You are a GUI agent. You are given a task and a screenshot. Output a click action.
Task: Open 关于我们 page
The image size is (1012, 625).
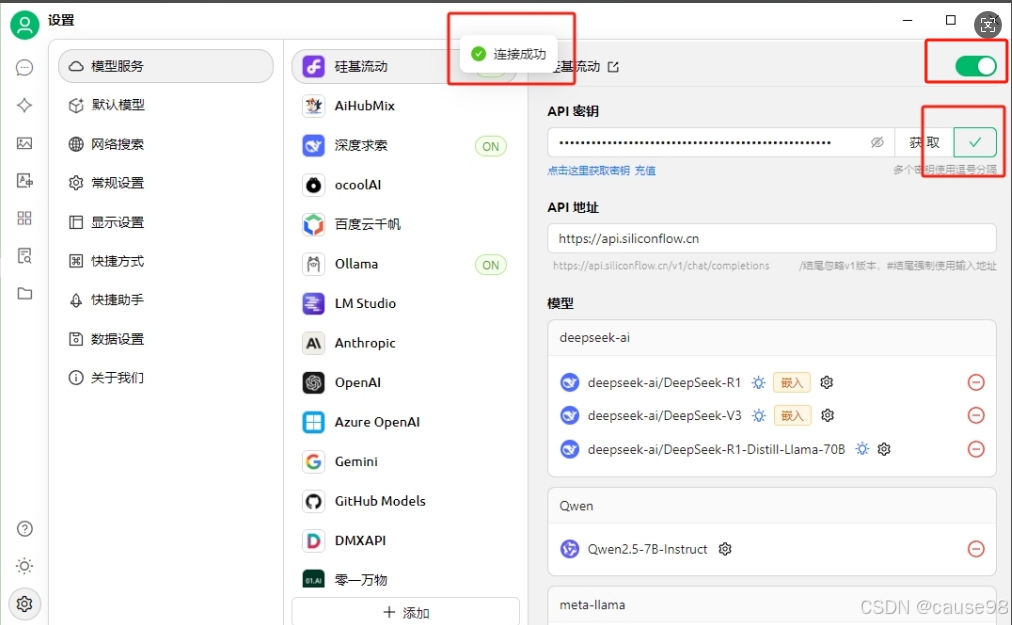tap(166, 378)
